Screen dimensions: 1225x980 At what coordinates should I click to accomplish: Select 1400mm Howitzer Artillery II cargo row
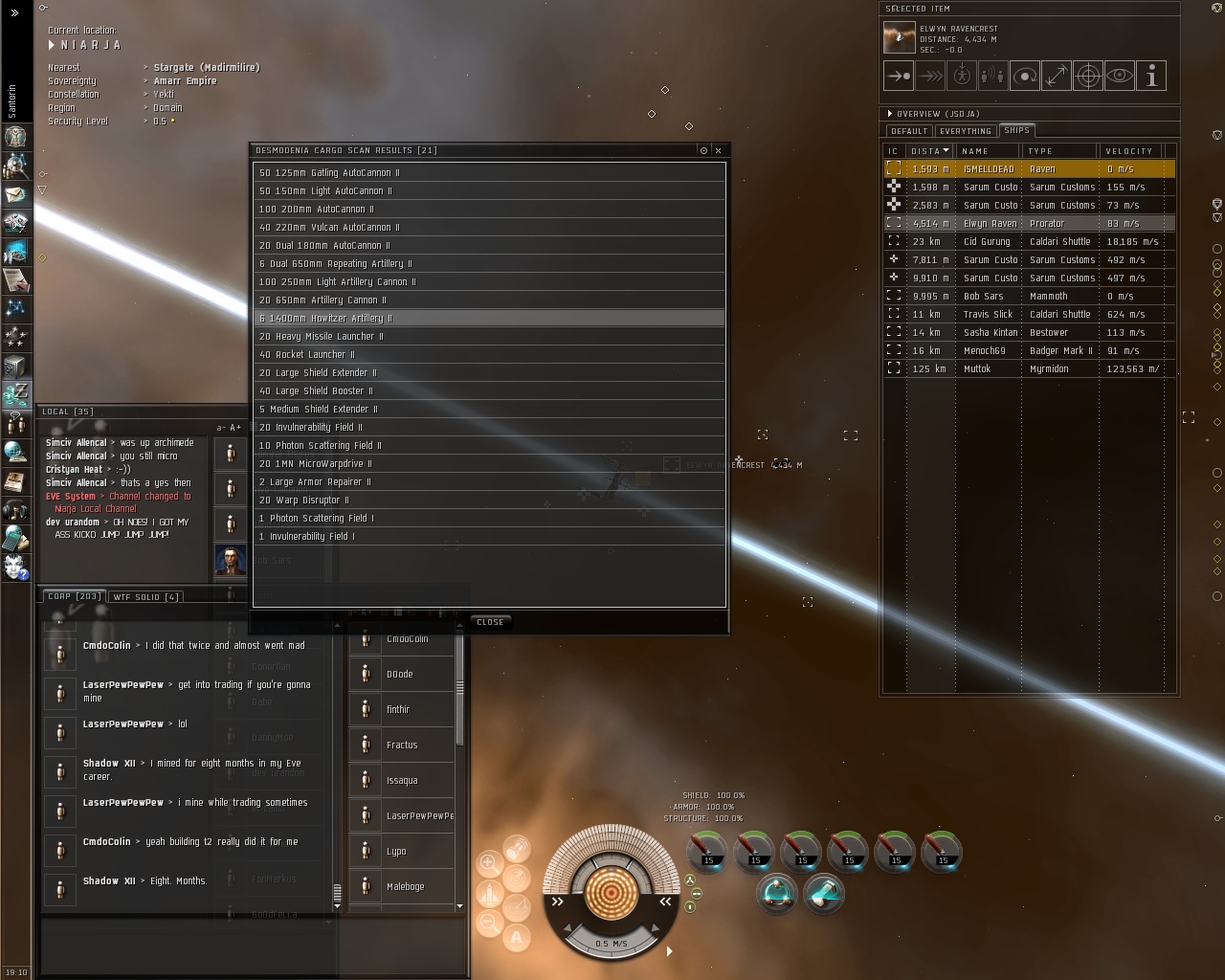coord(489,319)
